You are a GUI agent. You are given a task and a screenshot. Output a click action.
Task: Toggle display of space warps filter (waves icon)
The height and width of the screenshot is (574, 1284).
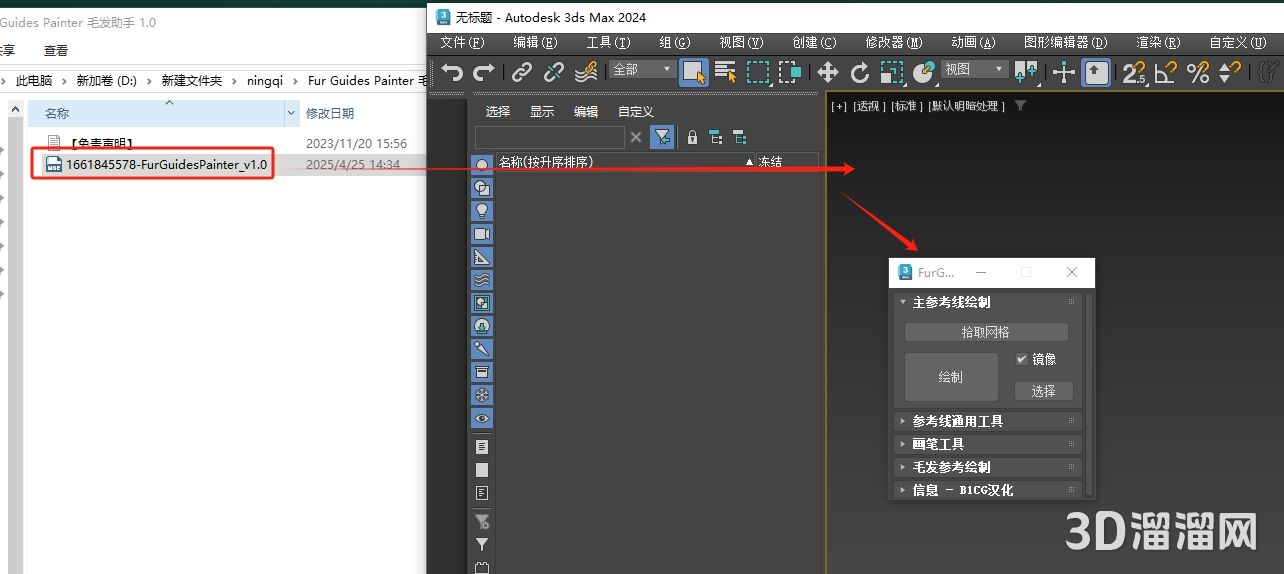coord(482,280)
